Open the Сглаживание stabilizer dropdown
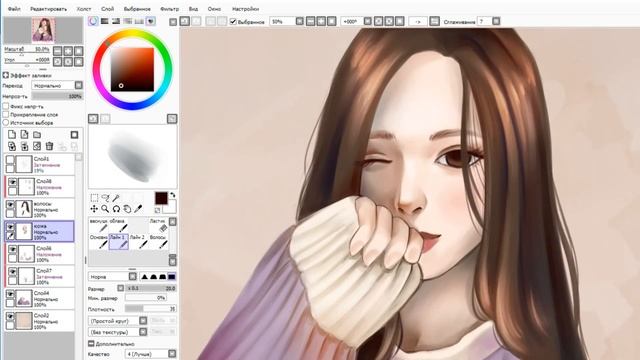This screenshot has width=640, height=360. coord(496,21)
